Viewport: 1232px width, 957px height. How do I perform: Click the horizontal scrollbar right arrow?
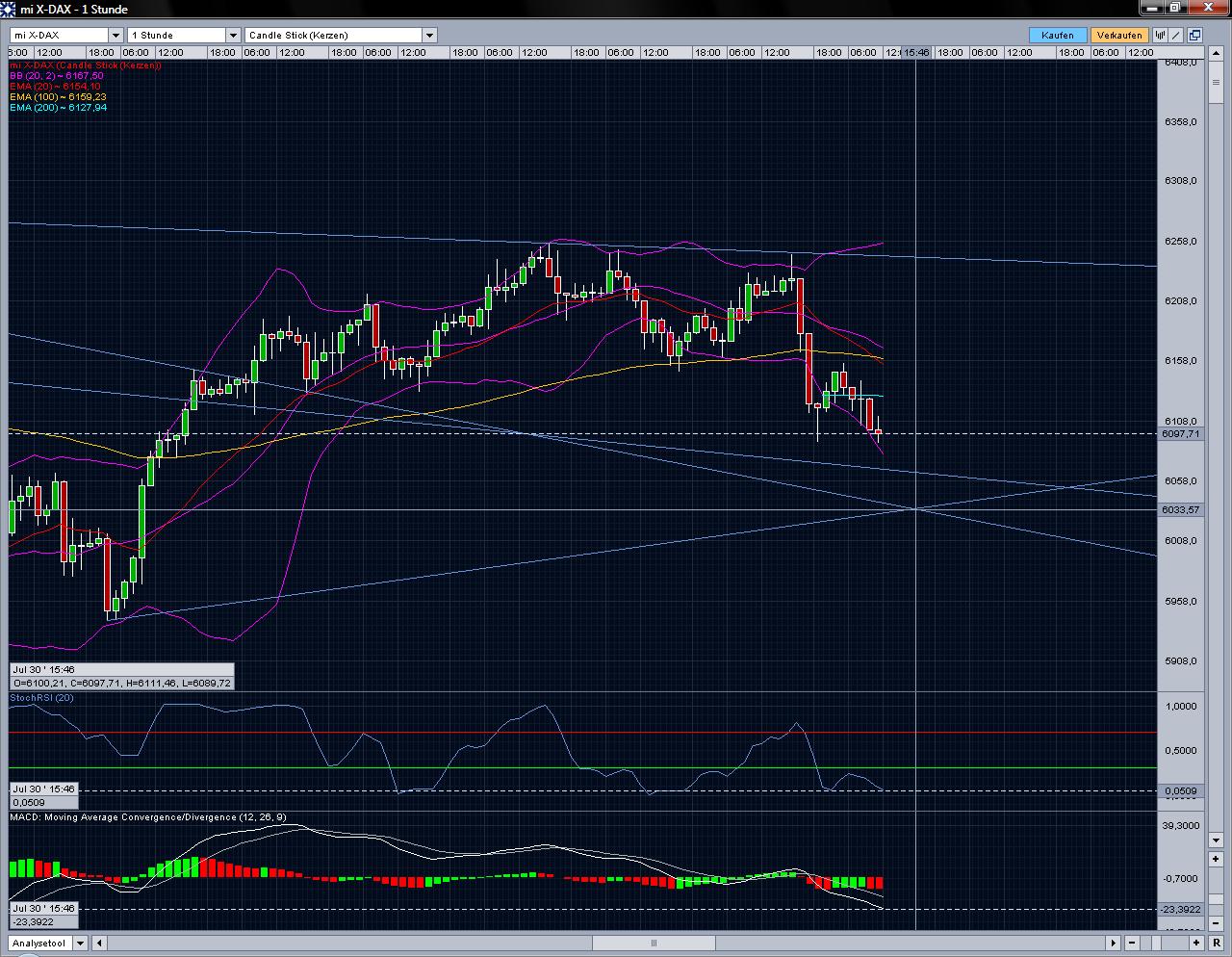pyautogui.click(x=1114, y=944)
